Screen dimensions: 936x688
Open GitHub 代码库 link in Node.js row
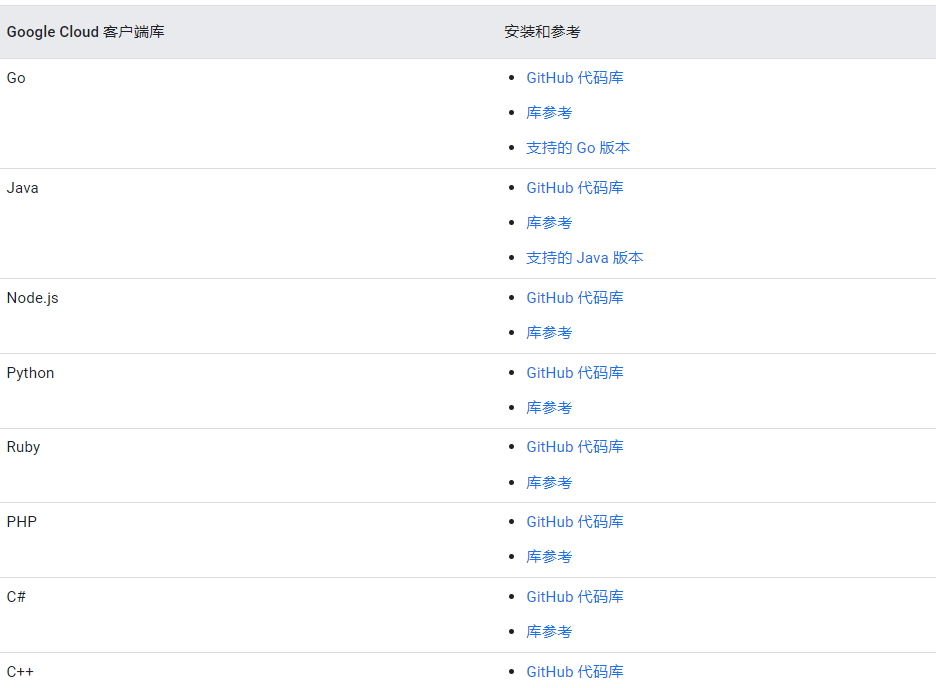click(574, 297)
